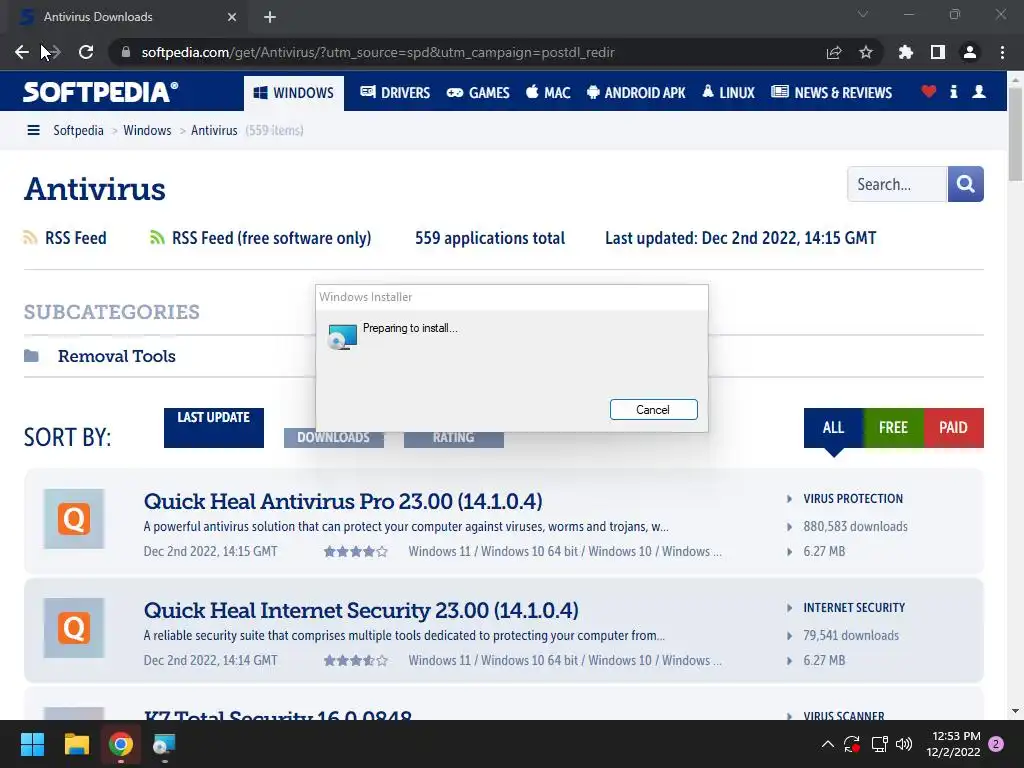
Task: Open the notification badge showing 2
Action: pos(996,744)
